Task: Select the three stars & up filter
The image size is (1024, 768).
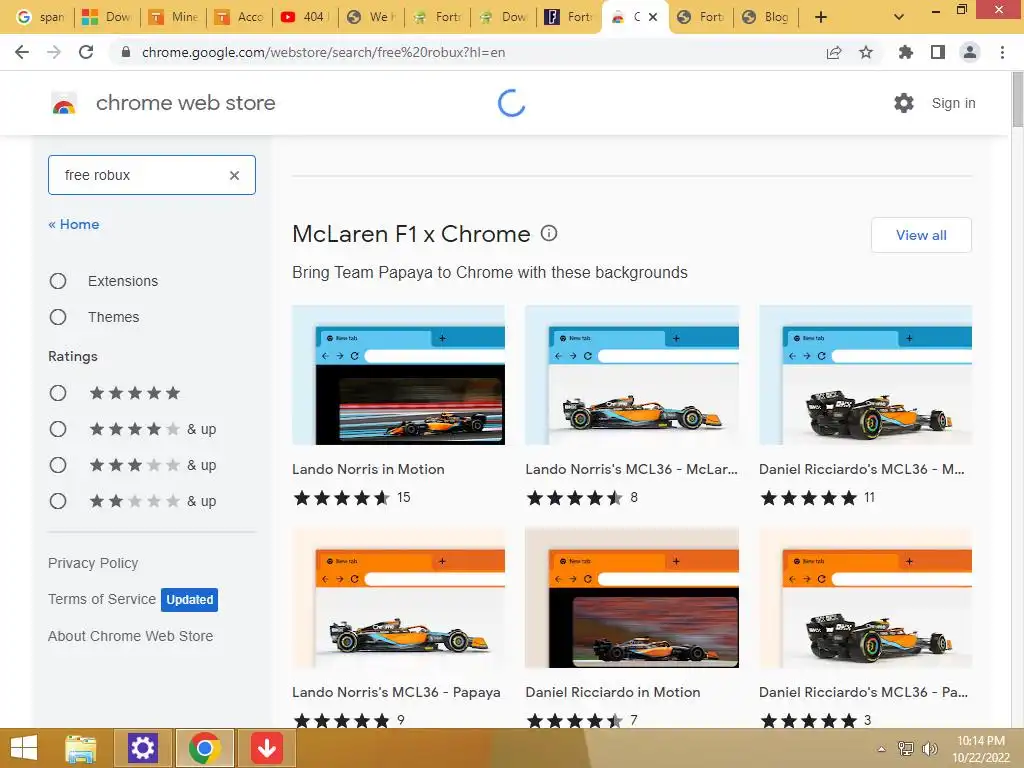Action: coord(58,465)
